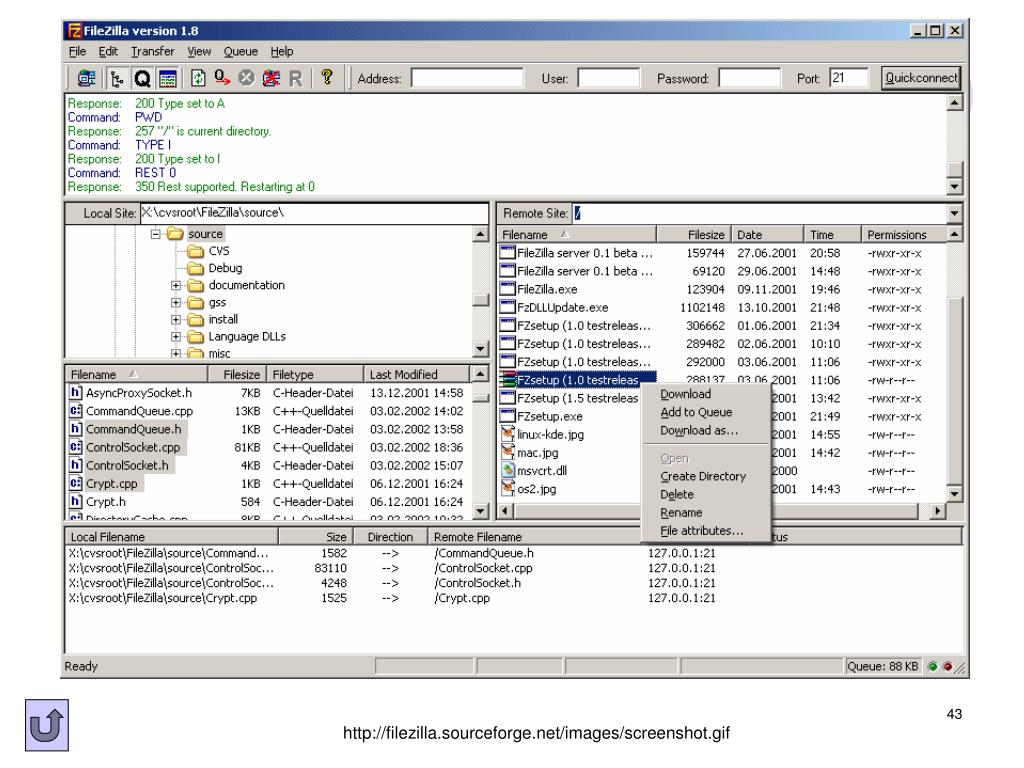Select queue row for /Crypt.cpp
Image resolution: width=1024 pixels, height=768 pixels.
(392, 598)
